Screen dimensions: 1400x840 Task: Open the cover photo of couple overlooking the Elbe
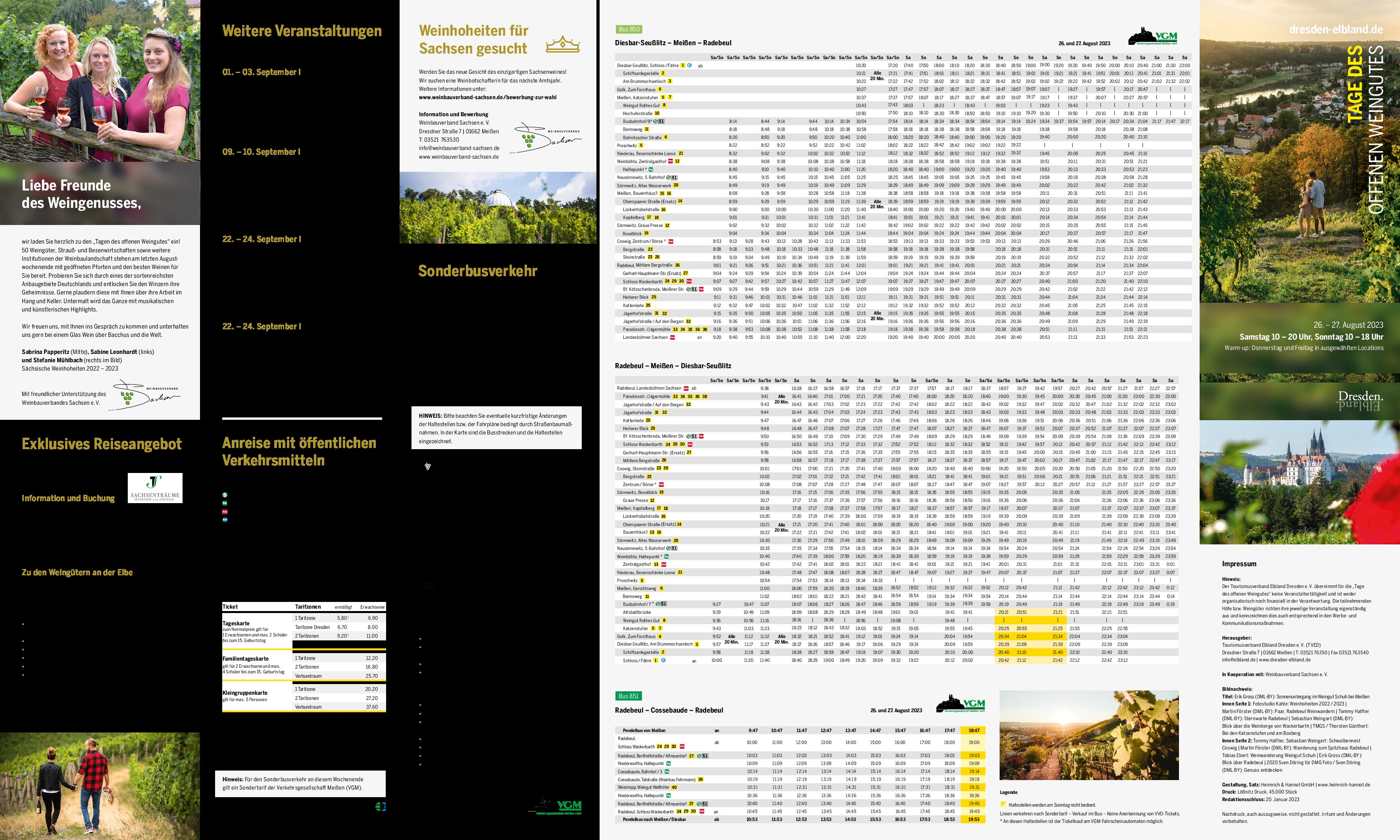click(1299, 151)
